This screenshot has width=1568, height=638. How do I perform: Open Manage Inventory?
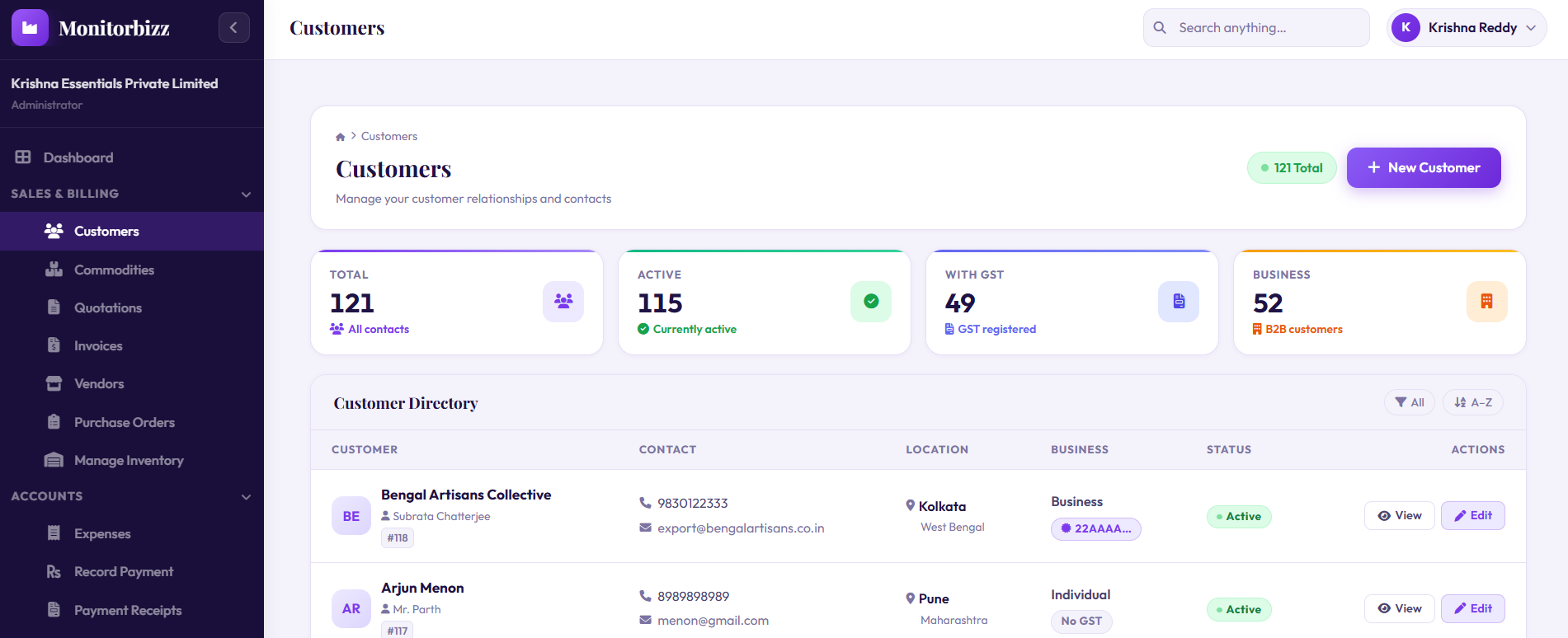coord(132,460)
